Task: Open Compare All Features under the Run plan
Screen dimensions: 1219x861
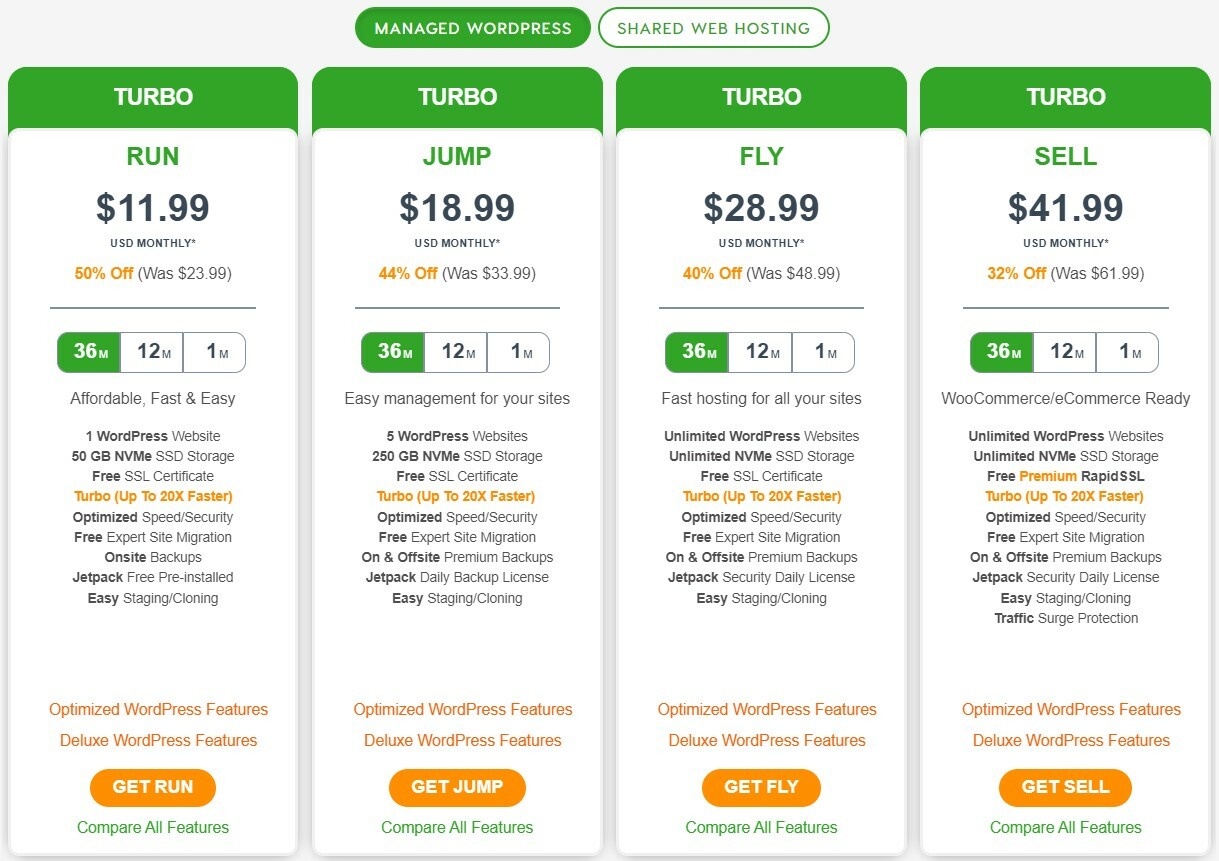Action: click(152, 827)
